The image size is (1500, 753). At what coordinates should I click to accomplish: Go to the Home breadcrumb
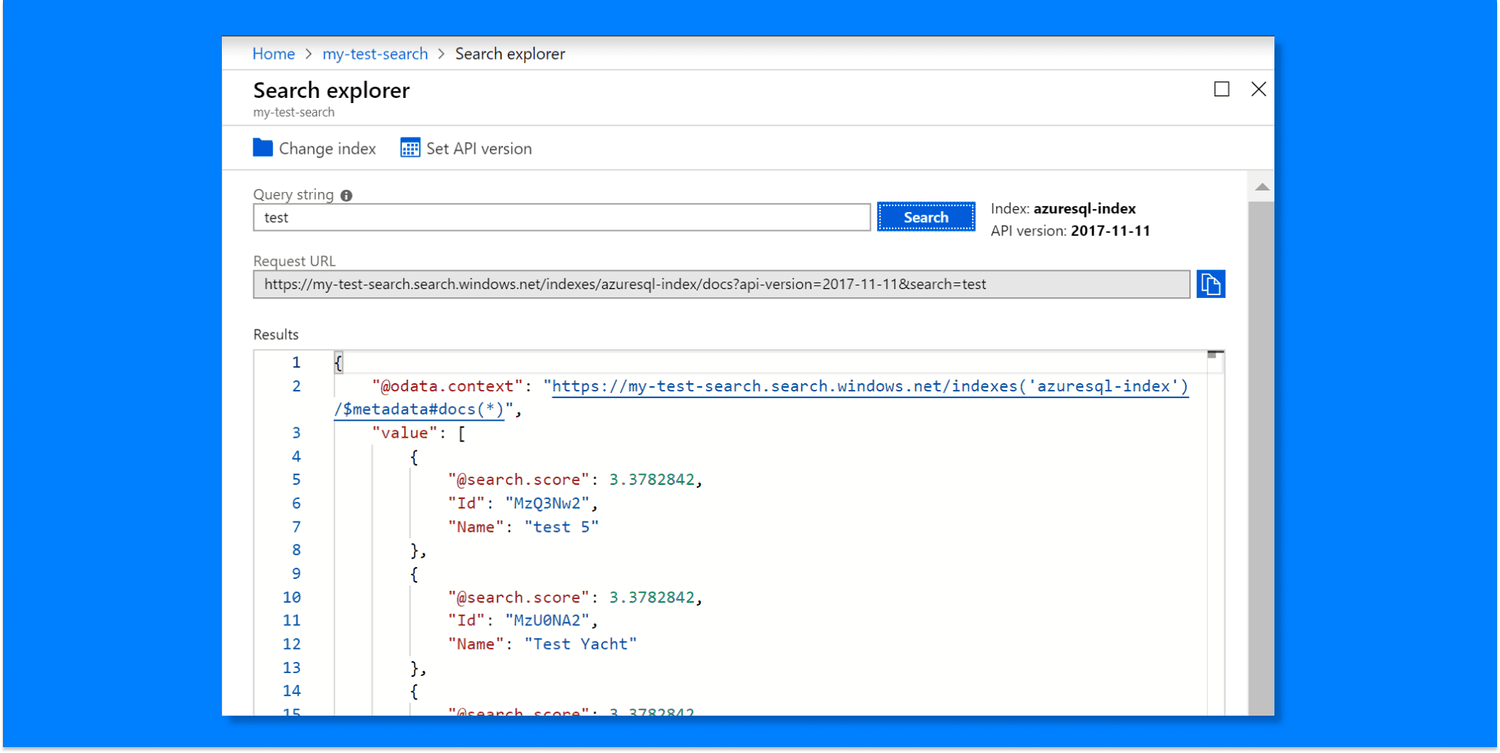click(x=273, y=54)
